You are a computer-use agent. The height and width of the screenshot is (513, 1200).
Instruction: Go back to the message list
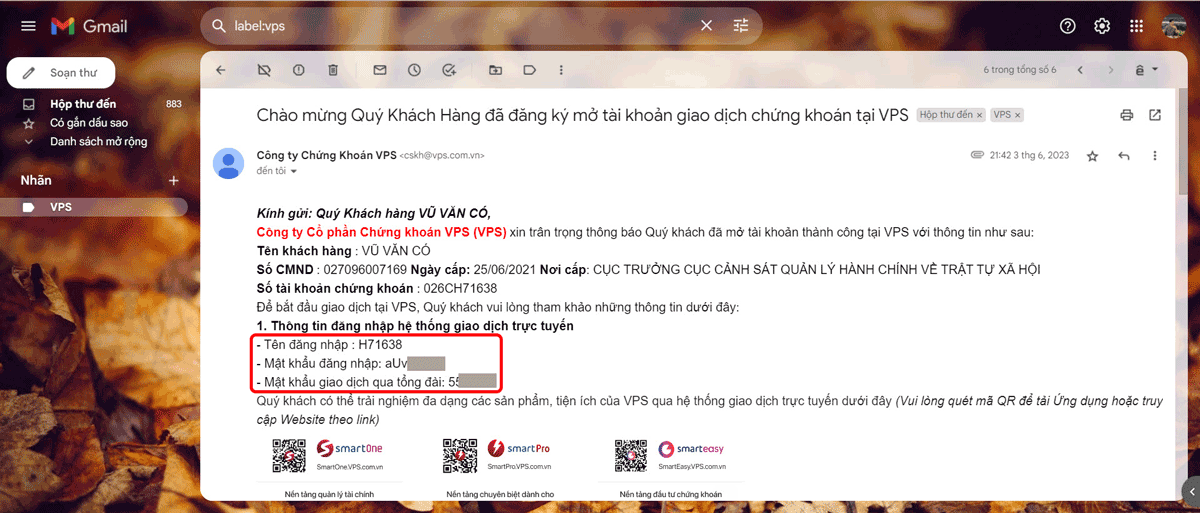pyautogui.click(x=221, y=70)
